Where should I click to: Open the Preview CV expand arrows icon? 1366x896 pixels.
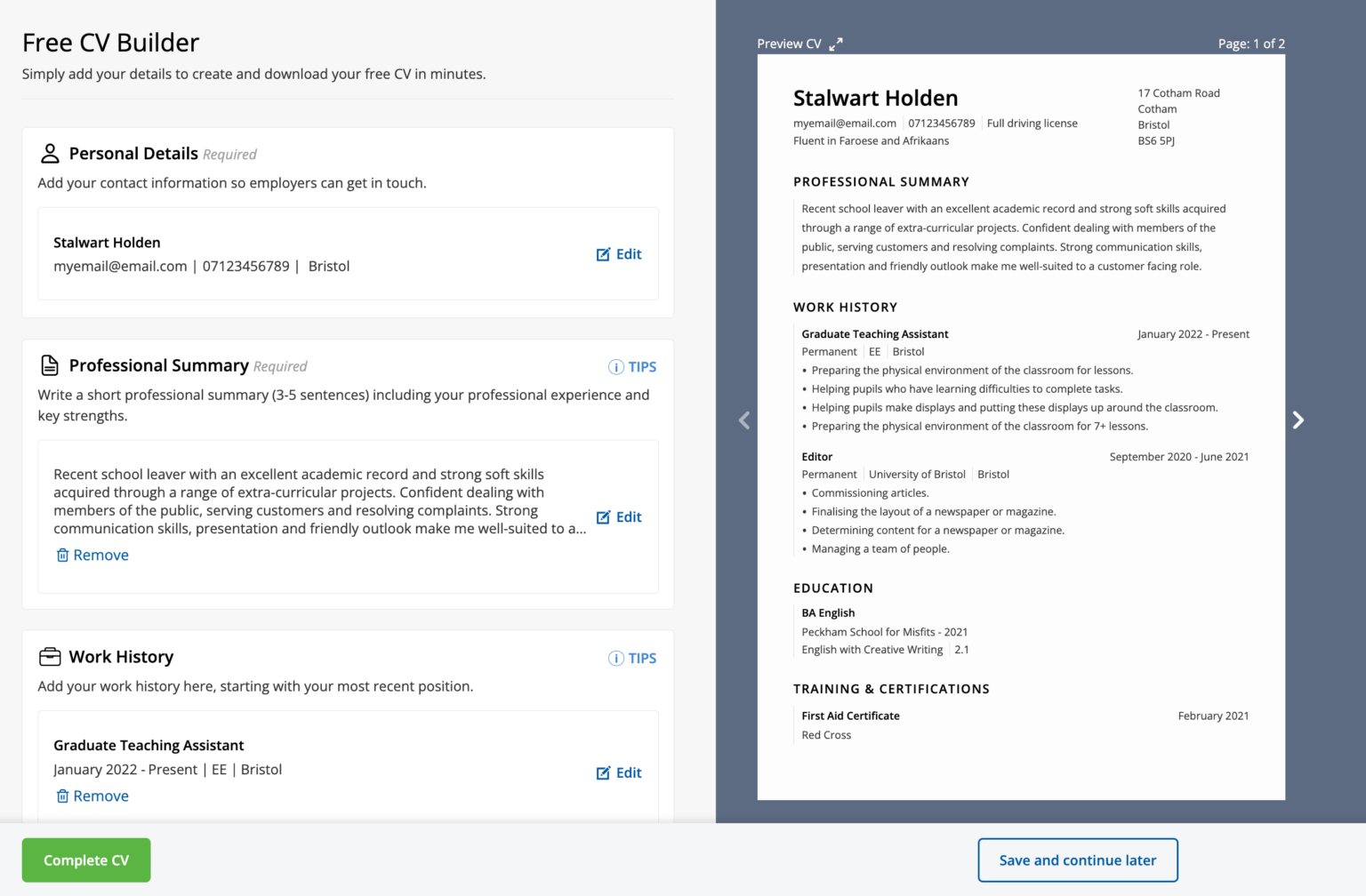pos(835,43)
